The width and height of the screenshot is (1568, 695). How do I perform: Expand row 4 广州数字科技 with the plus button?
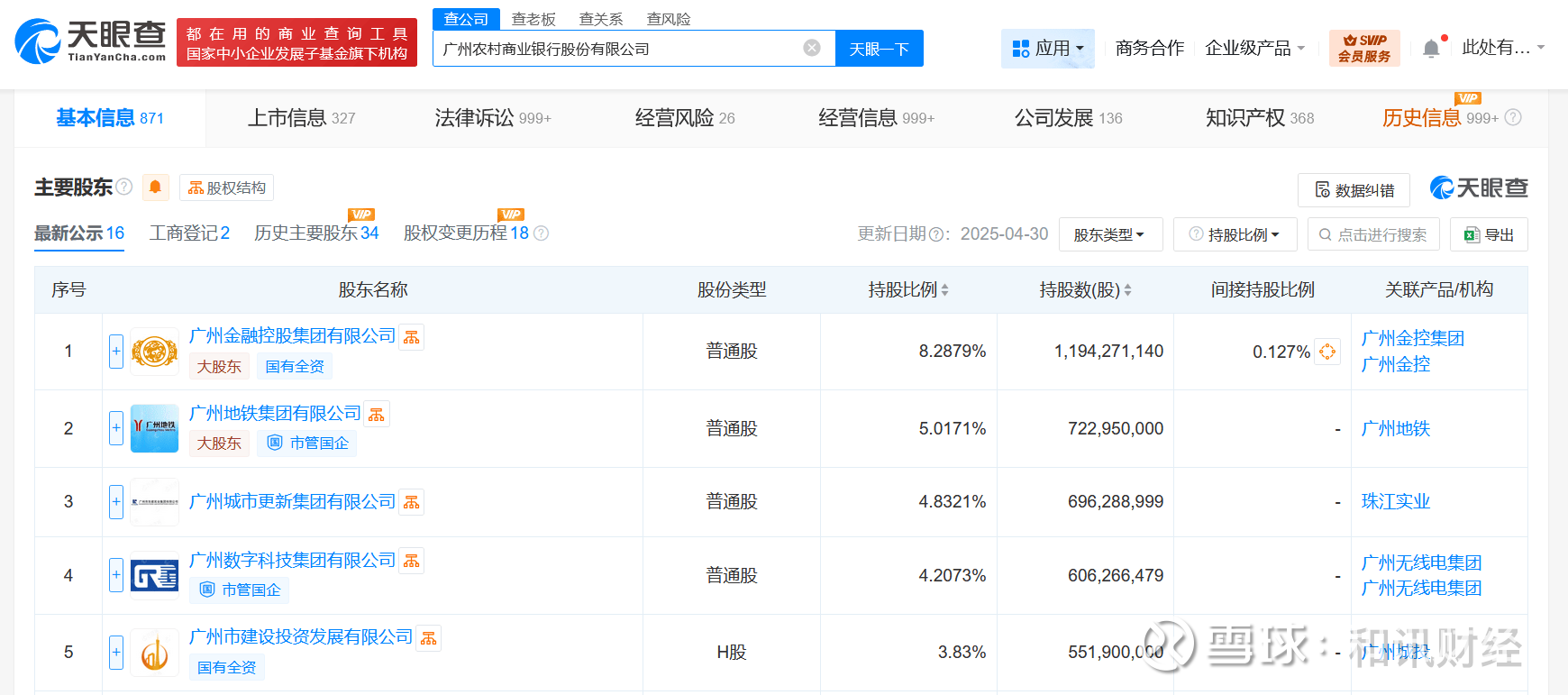[116, 575]
